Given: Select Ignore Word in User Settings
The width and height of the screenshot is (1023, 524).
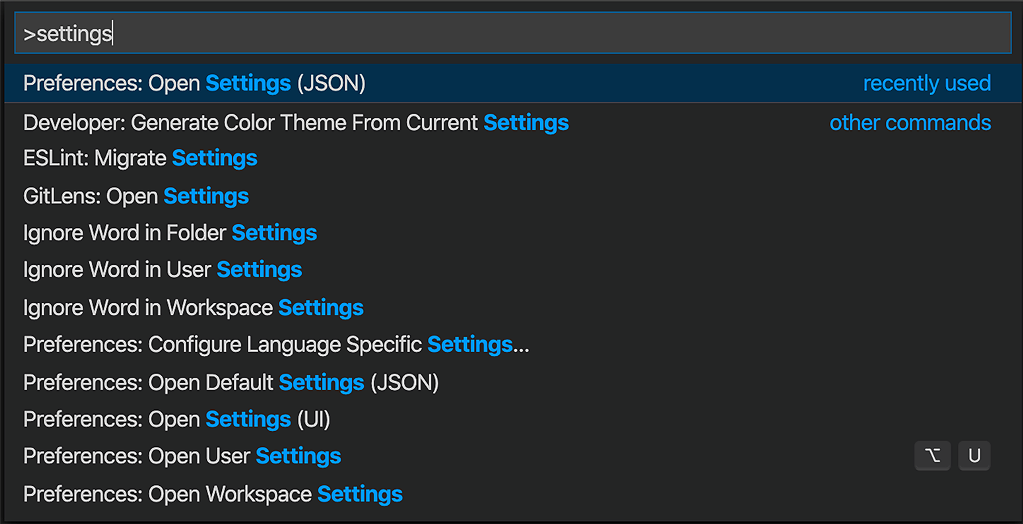Looking at the screenshot, I should [x=512, y=270].
